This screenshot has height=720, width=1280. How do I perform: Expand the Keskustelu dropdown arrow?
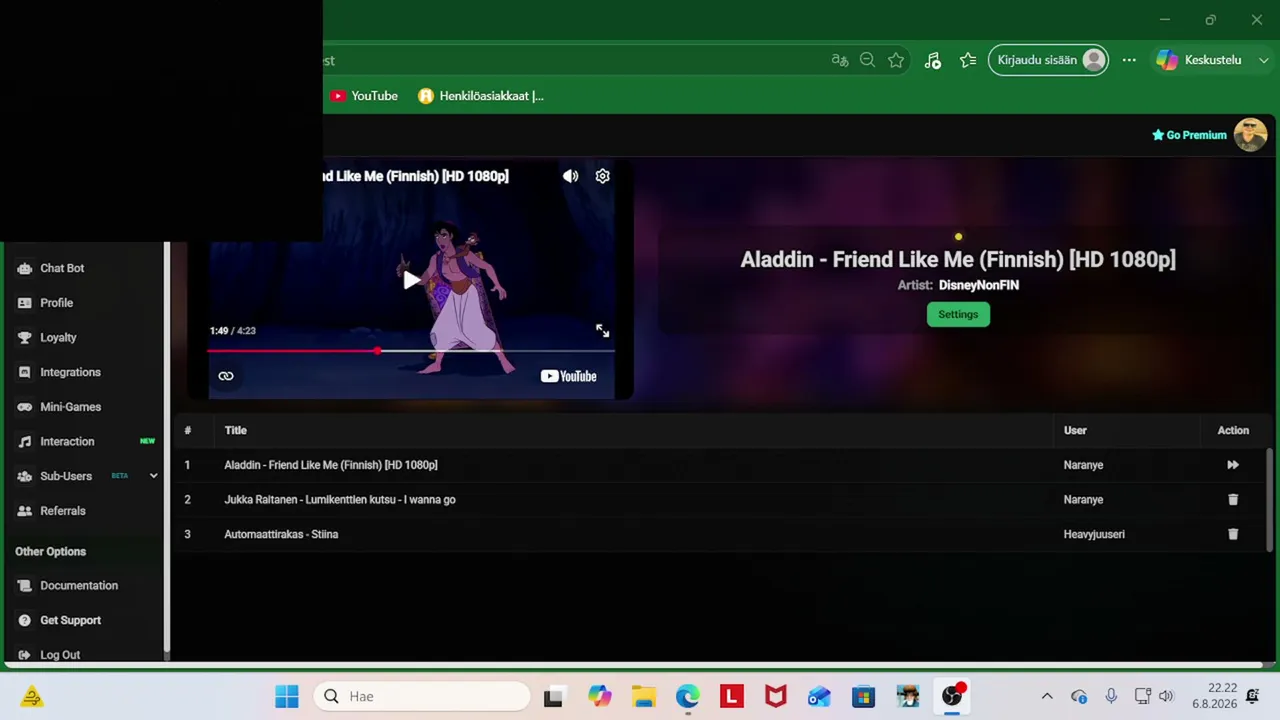[x=1264, y=60]
